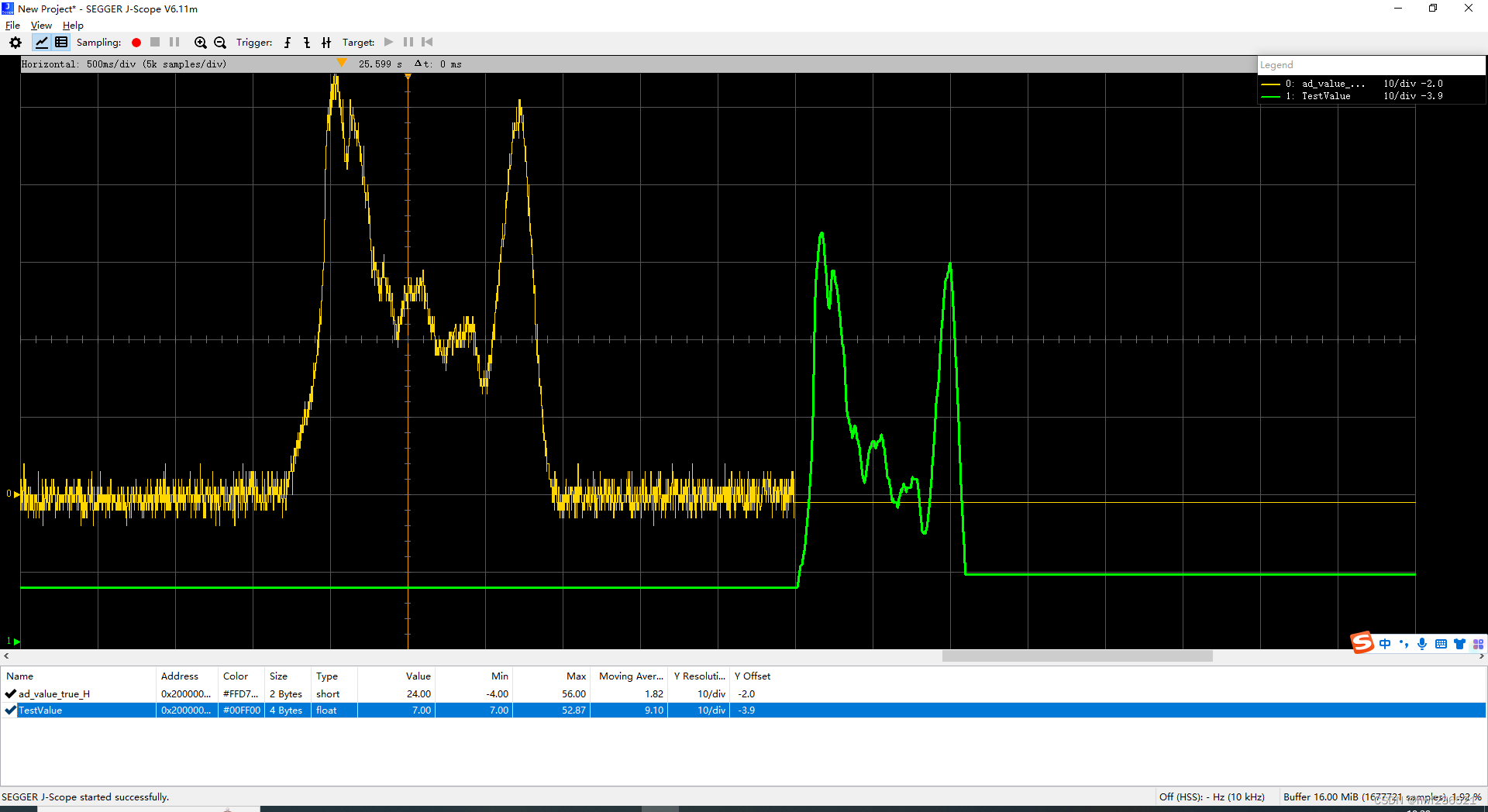The width and height of the screenshot is (1488, 812).
Task: Toggle Chinese/English input mode in Sogou bar
Action: coord(1385,644)
